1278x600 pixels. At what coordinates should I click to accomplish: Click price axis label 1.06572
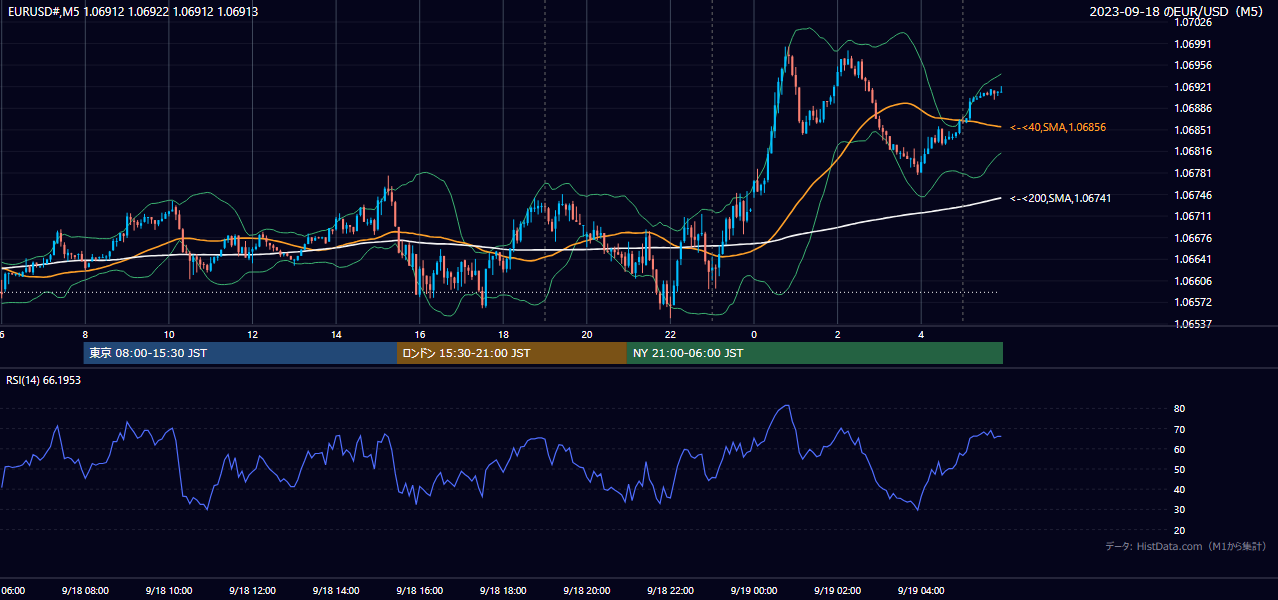click(x=1192, y=302)
